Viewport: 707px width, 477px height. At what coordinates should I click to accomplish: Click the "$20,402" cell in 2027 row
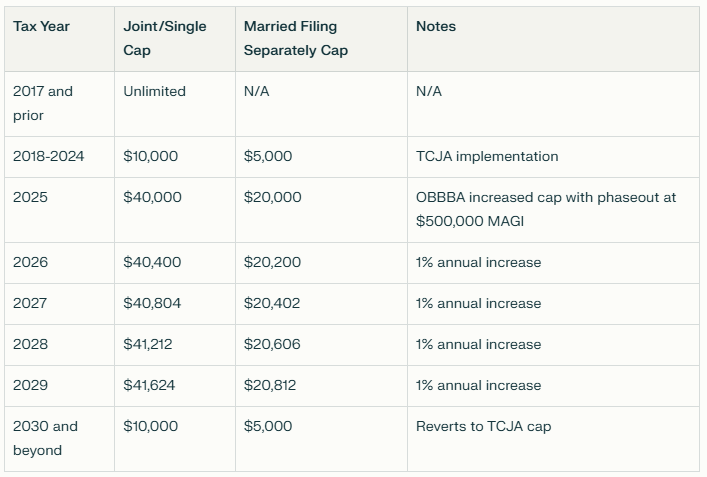272,303
